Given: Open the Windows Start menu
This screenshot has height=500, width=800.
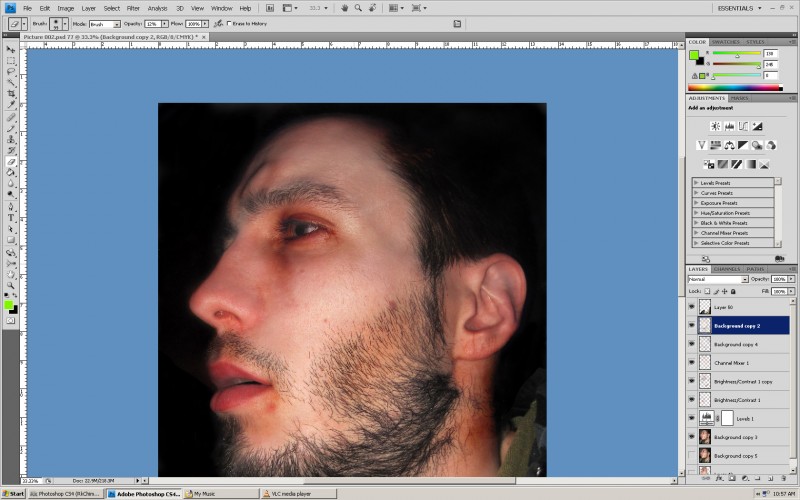Looking at the screenshot, I should (13, 493).
